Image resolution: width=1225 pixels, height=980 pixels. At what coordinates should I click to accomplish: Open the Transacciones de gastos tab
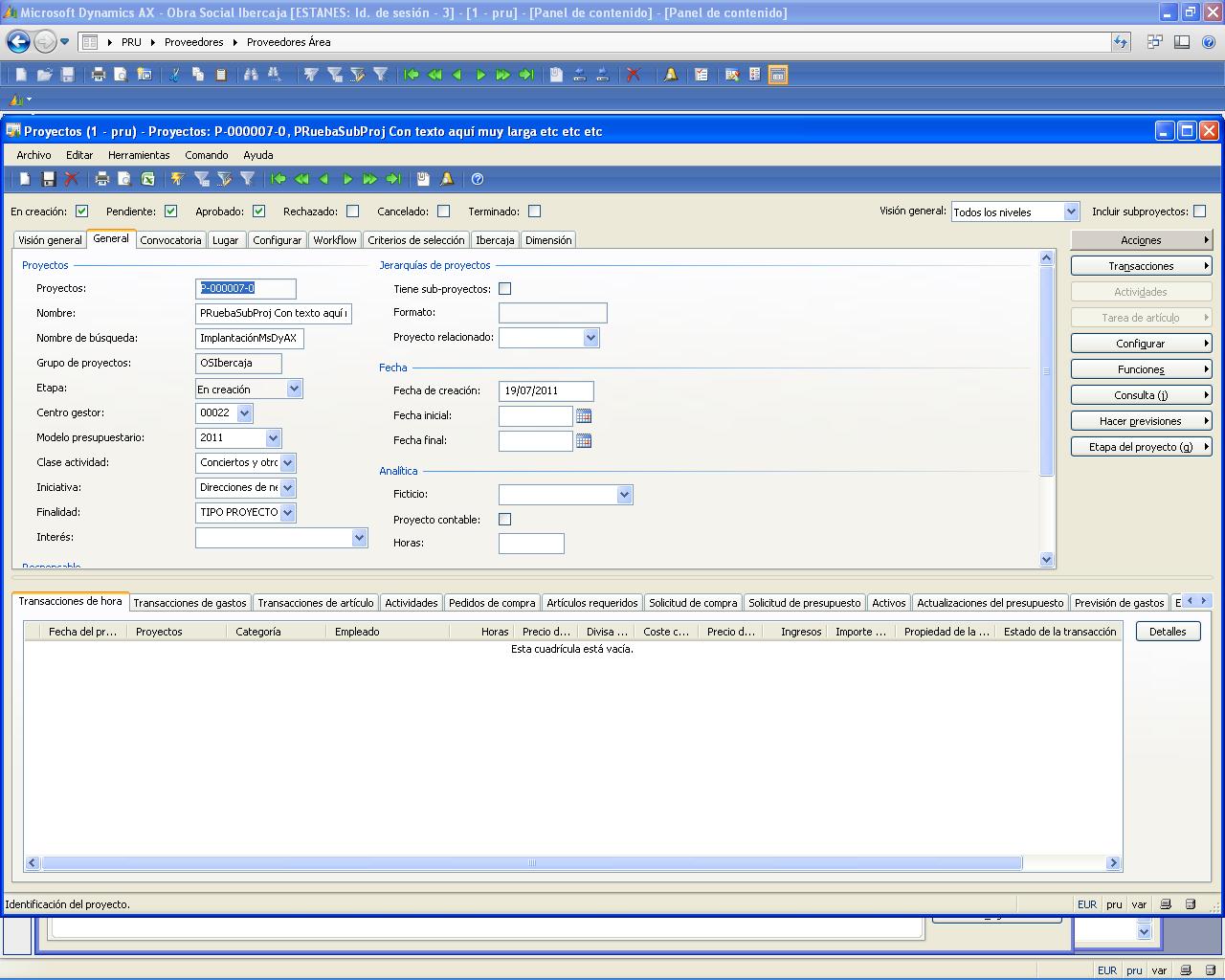189,603
